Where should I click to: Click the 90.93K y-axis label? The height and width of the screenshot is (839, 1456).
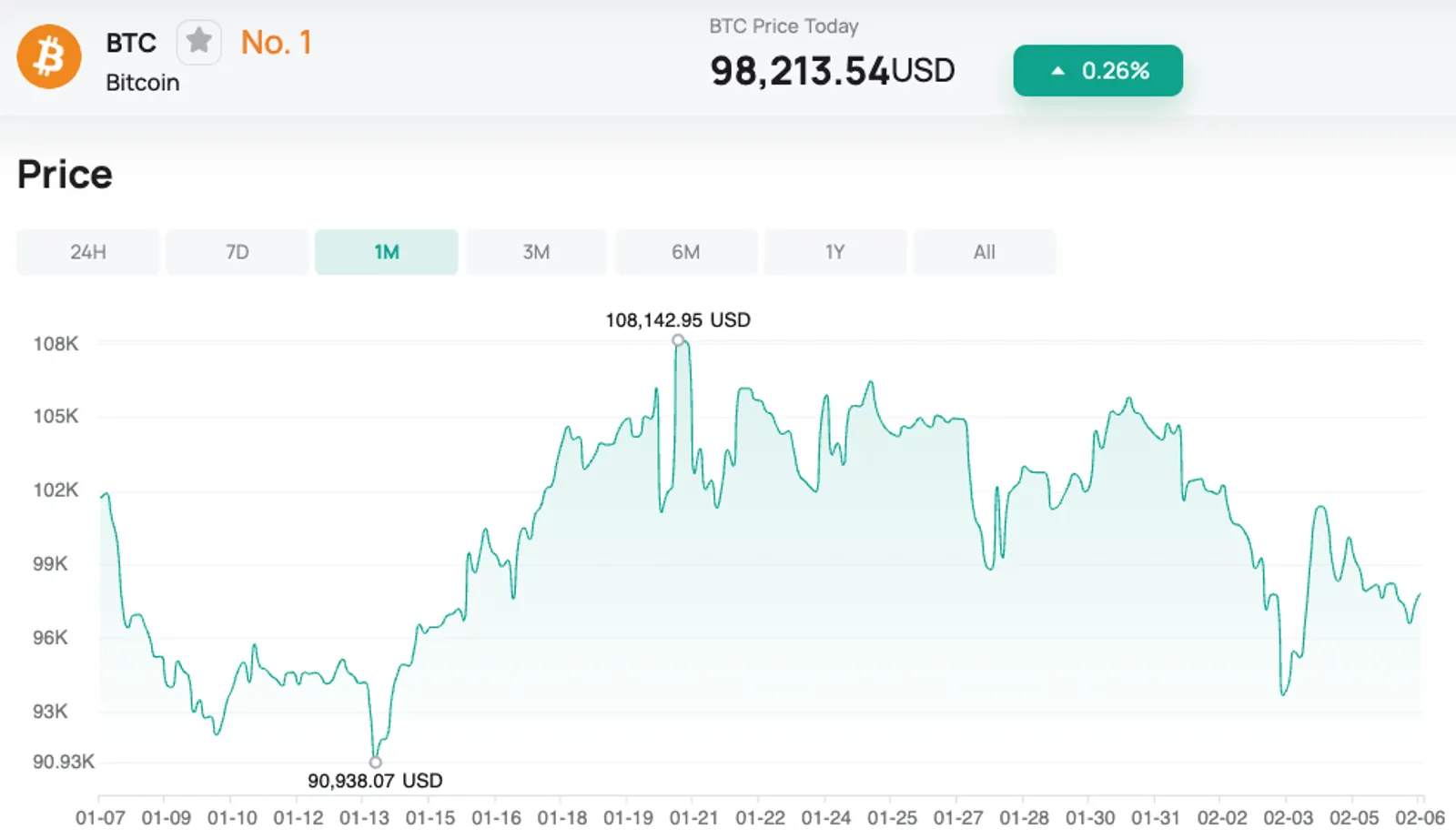[64, 763]
